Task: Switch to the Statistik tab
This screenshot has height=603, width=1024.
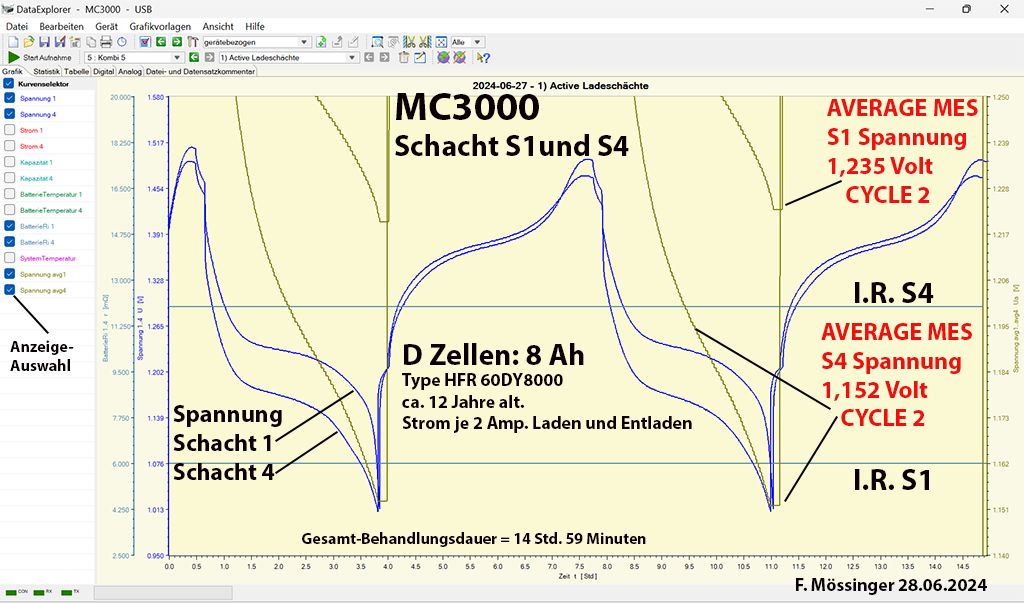Action: coord(46,72)
